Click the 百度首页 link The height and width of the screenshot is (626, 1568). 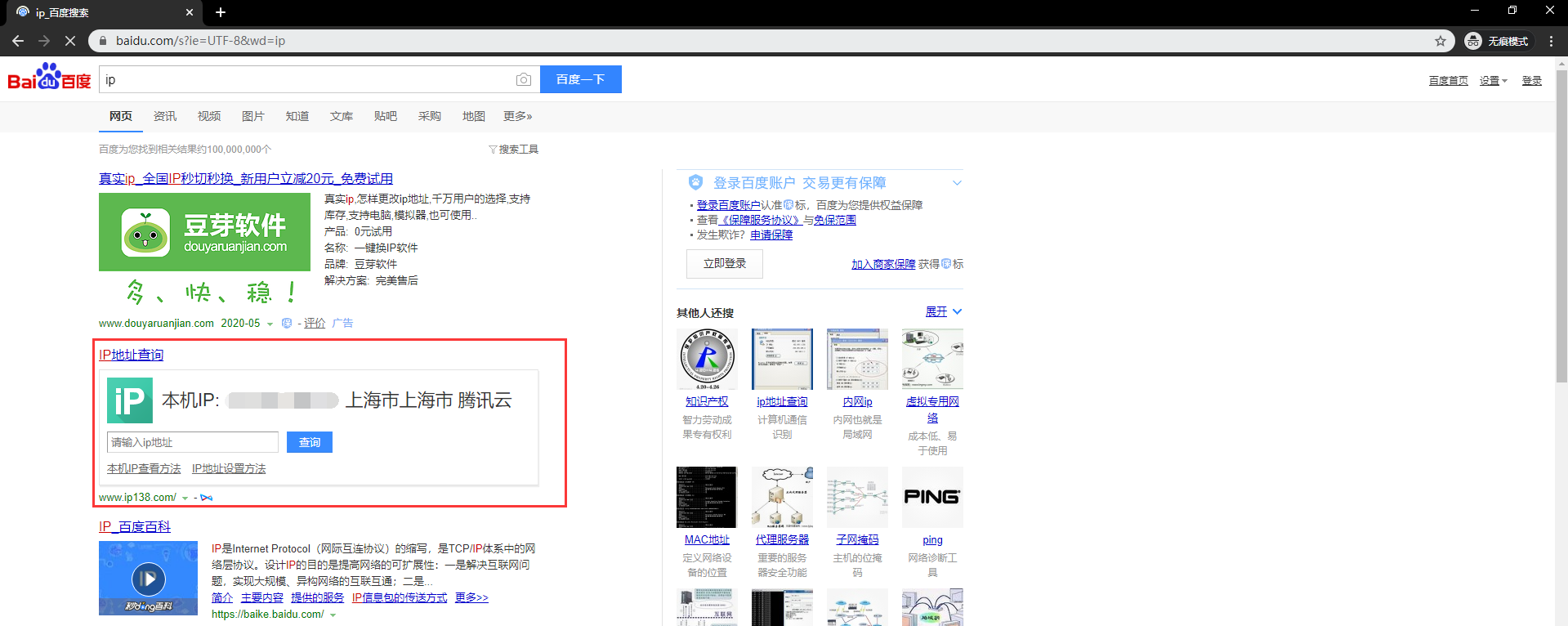tap(1449, 81)
